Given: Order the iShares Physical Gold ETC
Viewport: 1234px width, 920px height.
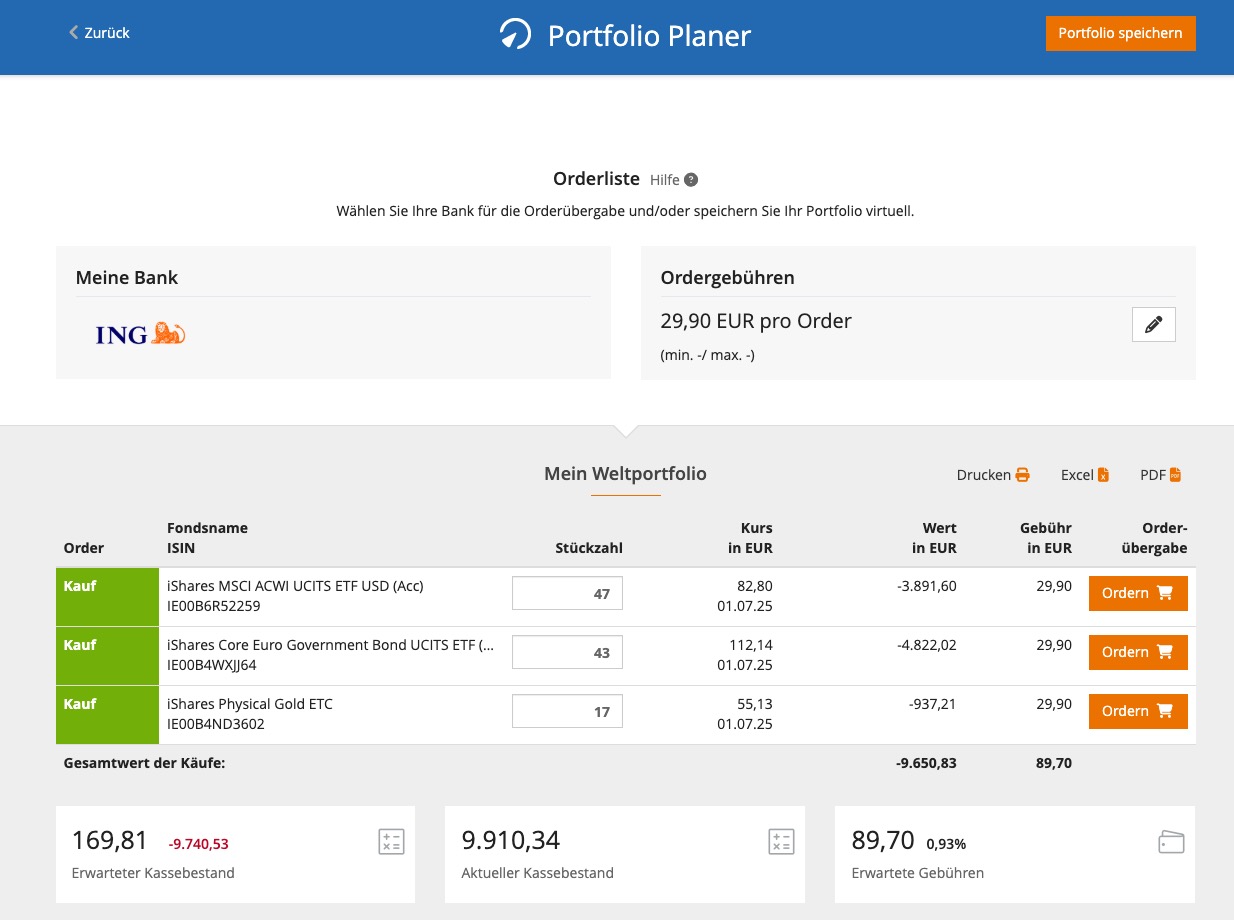Looking at the screenshot, I should [1138, 711].
